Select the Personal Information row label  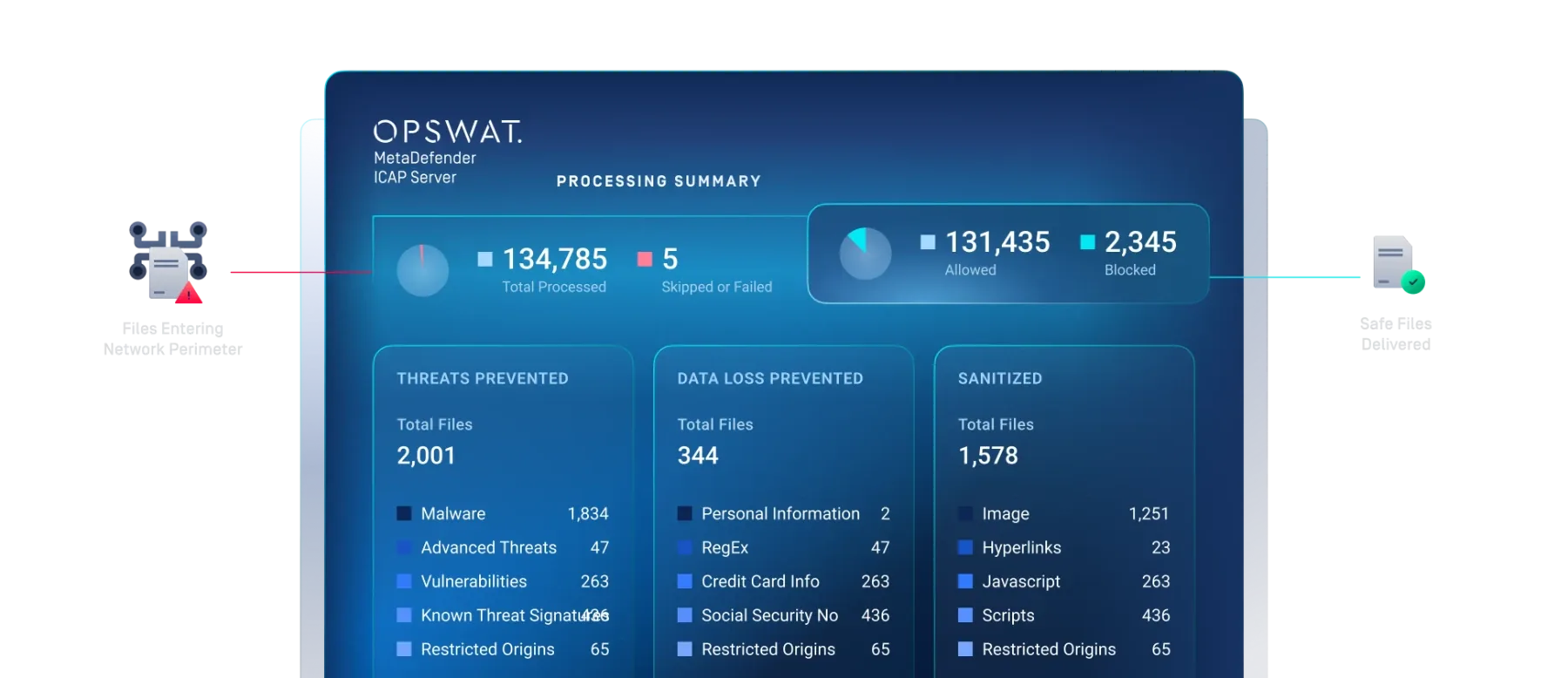coord(781,513)
